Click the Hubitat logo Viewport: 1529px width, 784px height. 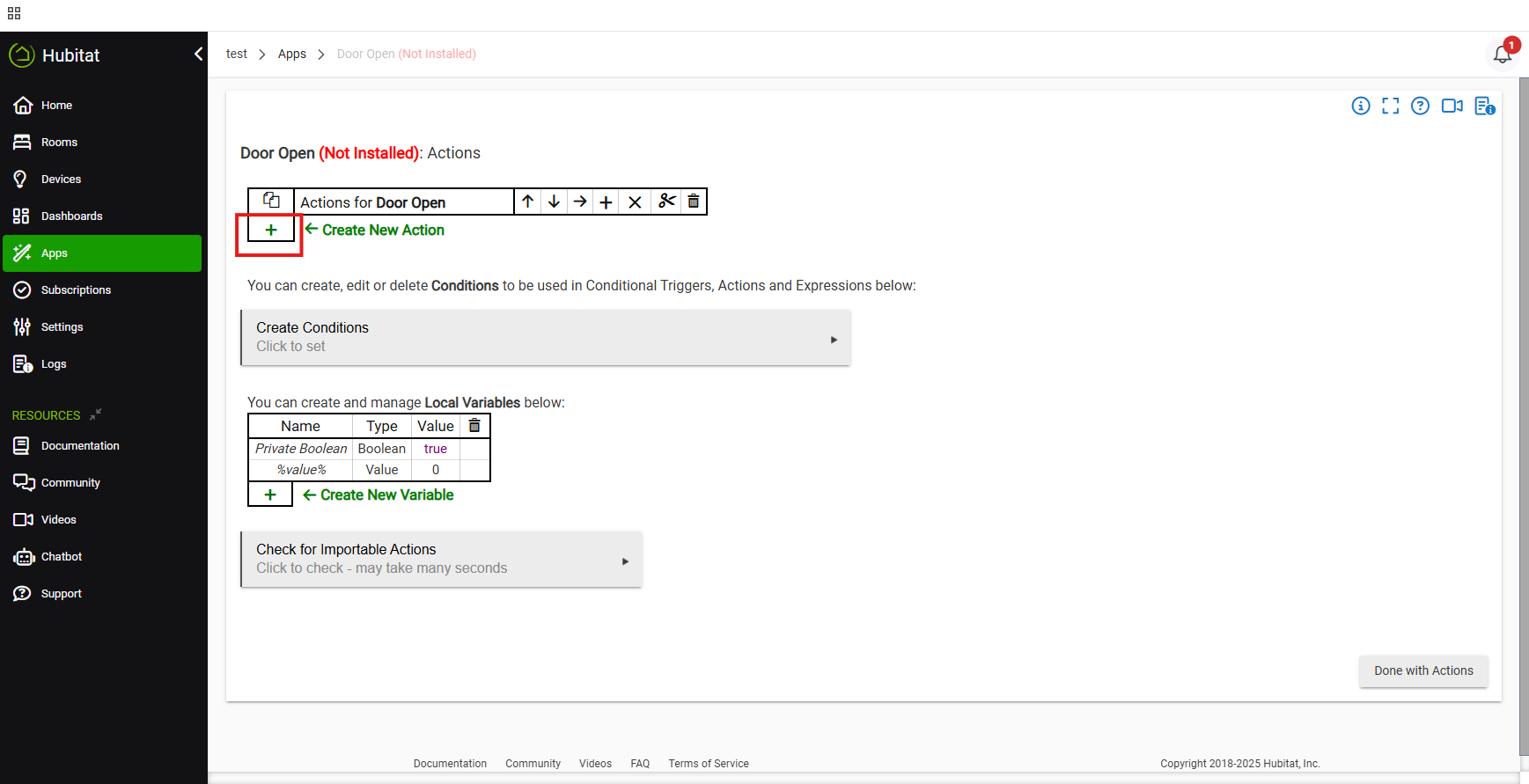pyautogui.click(x=54, y=55)
